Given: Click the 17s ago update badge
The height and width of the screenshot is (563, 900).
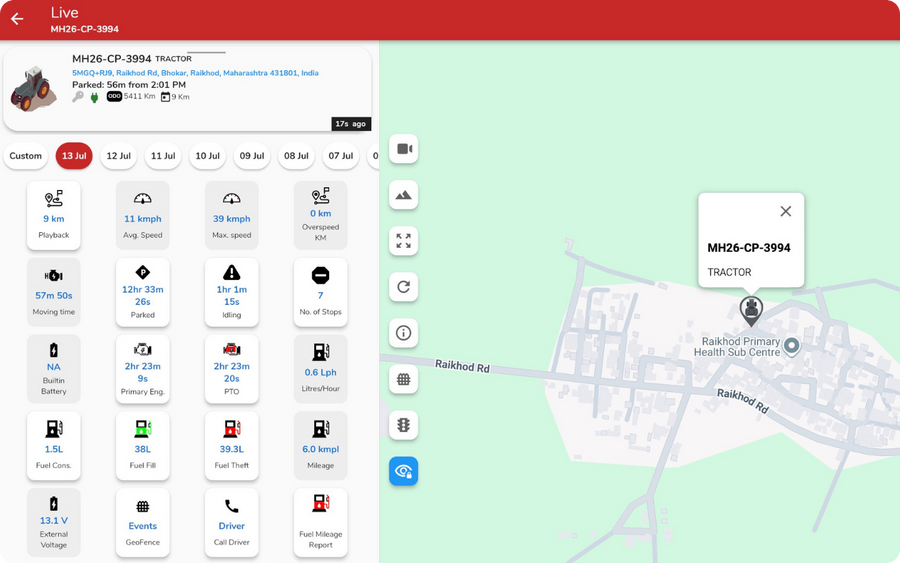Looking at the screenshot, I should coord(351,124).
